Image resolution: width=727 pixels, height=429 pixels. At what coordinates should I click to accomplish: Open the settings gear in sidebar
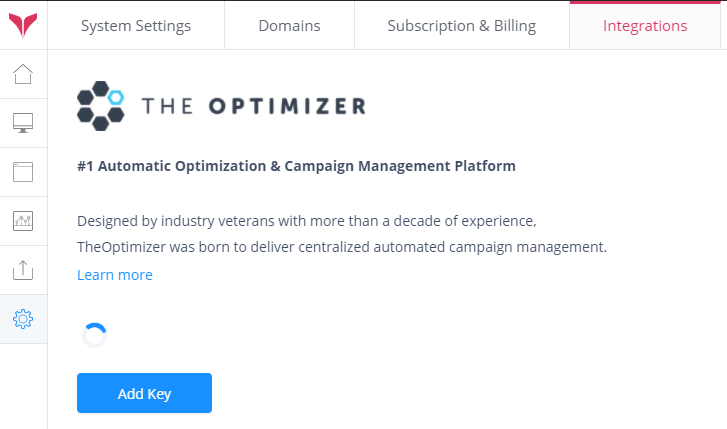[23, 319]
